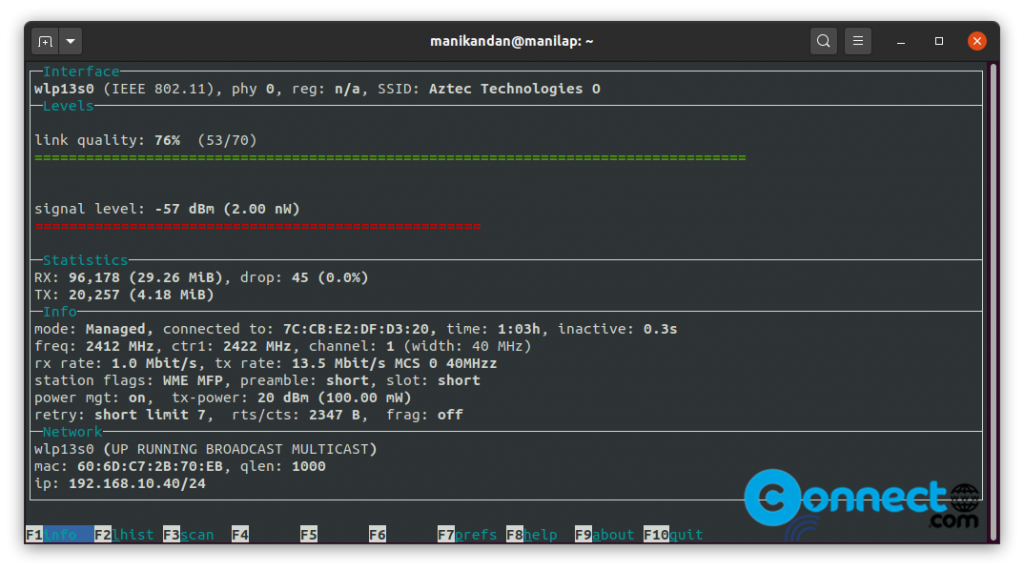Click the terminal's vertical scrollbar

click(x=992, y=300)
